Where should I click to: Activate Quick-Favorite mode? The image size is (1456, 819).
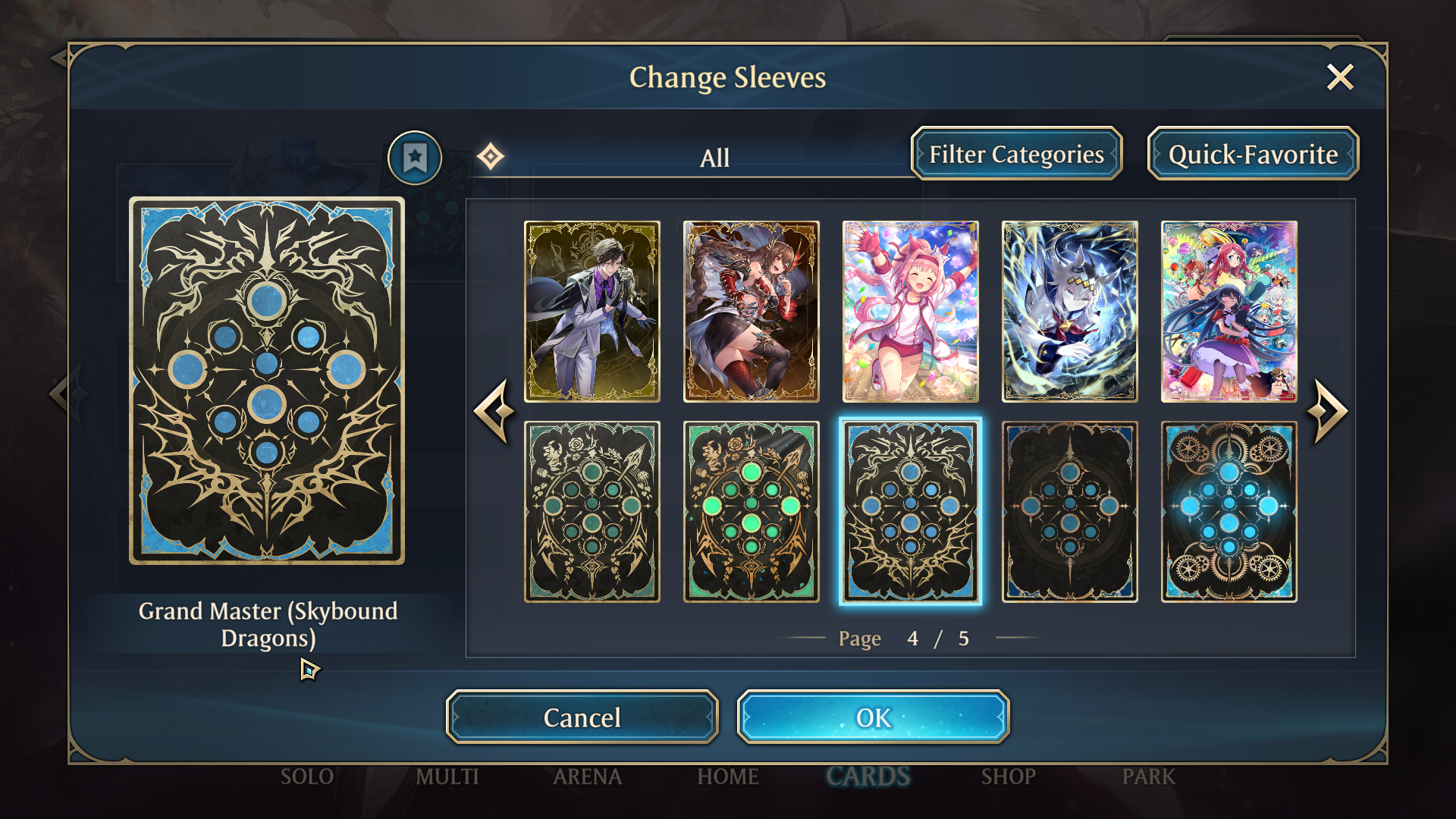(1253, 154)
